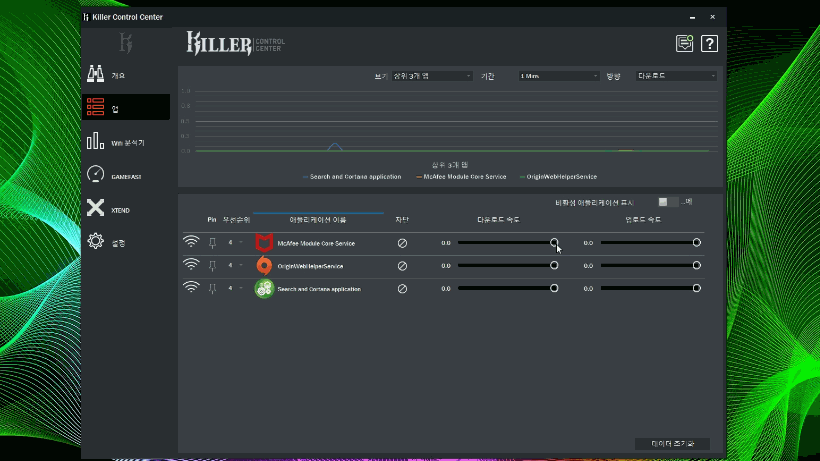Block OriginWebHelperService traffic
The width and height of the screenshot is (820, 461).
402,266
